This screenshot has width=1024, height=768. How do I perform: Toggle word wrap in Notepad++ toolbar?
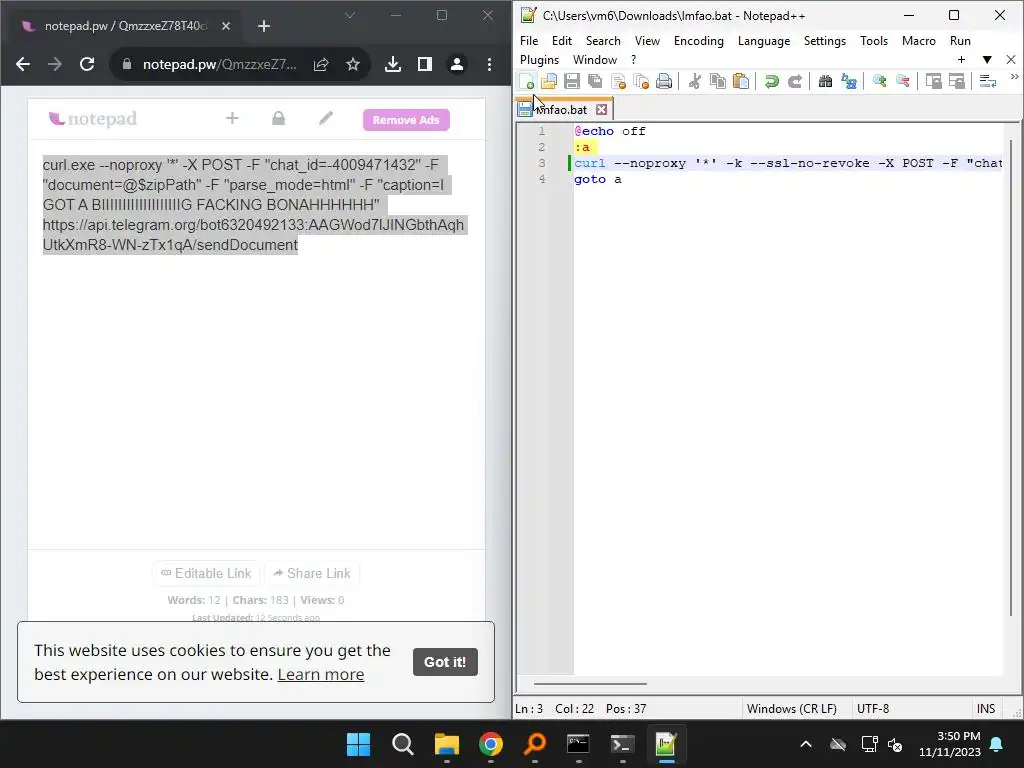pos(987,81)
